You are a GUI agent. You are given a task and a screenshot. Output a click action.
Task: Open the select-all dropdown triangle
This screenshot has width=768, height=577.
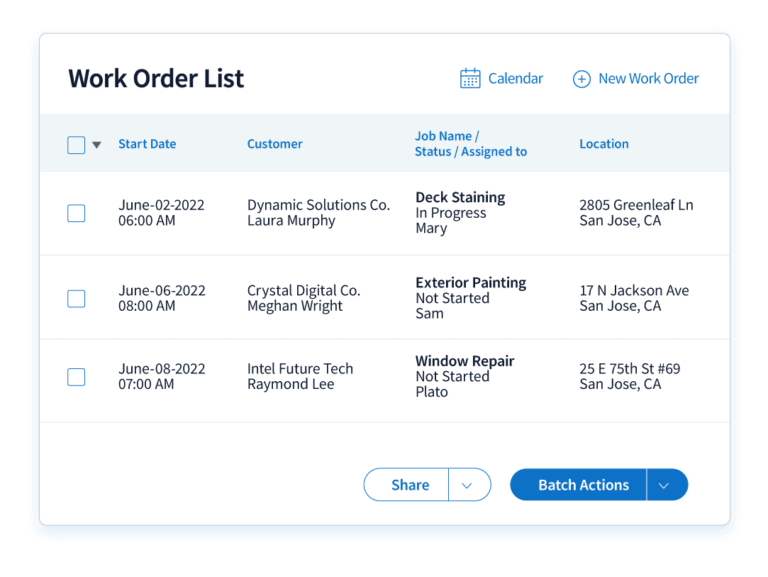pyautogui.click(x=96, y=145)
